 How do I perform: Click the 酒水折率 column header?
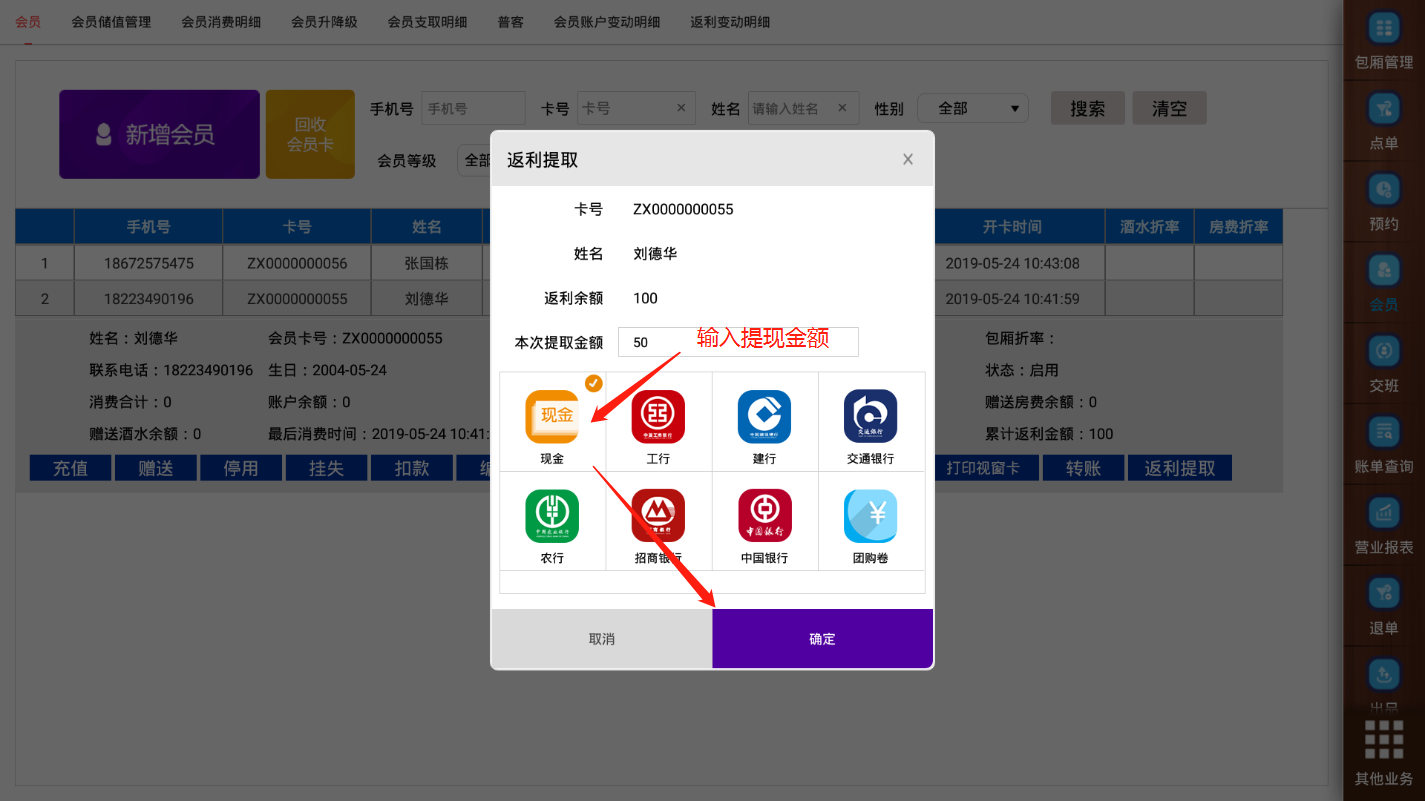tap(1149, 227)
